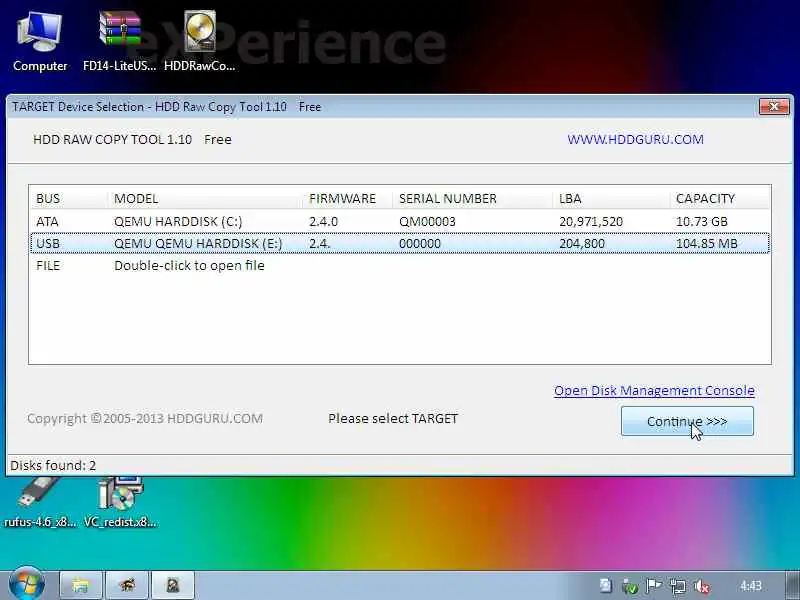Select the HDDRawCo... desktop shortcut
Screen dimensions: 800x600
pyautogui.click(x=199, y=42)
